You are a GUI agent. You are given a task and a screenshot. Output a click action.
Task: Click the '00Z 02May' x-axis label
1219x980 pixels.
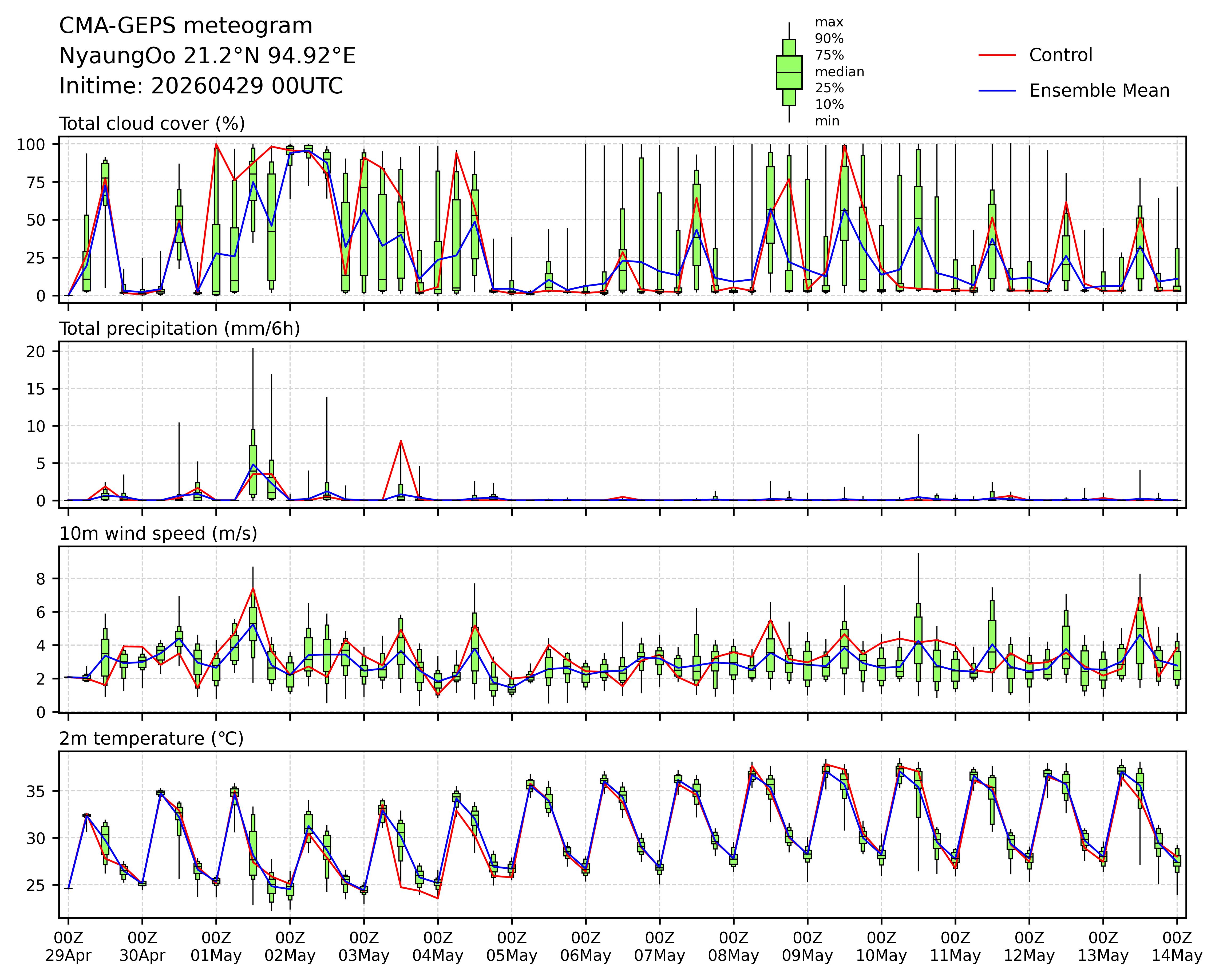point(290,947)
